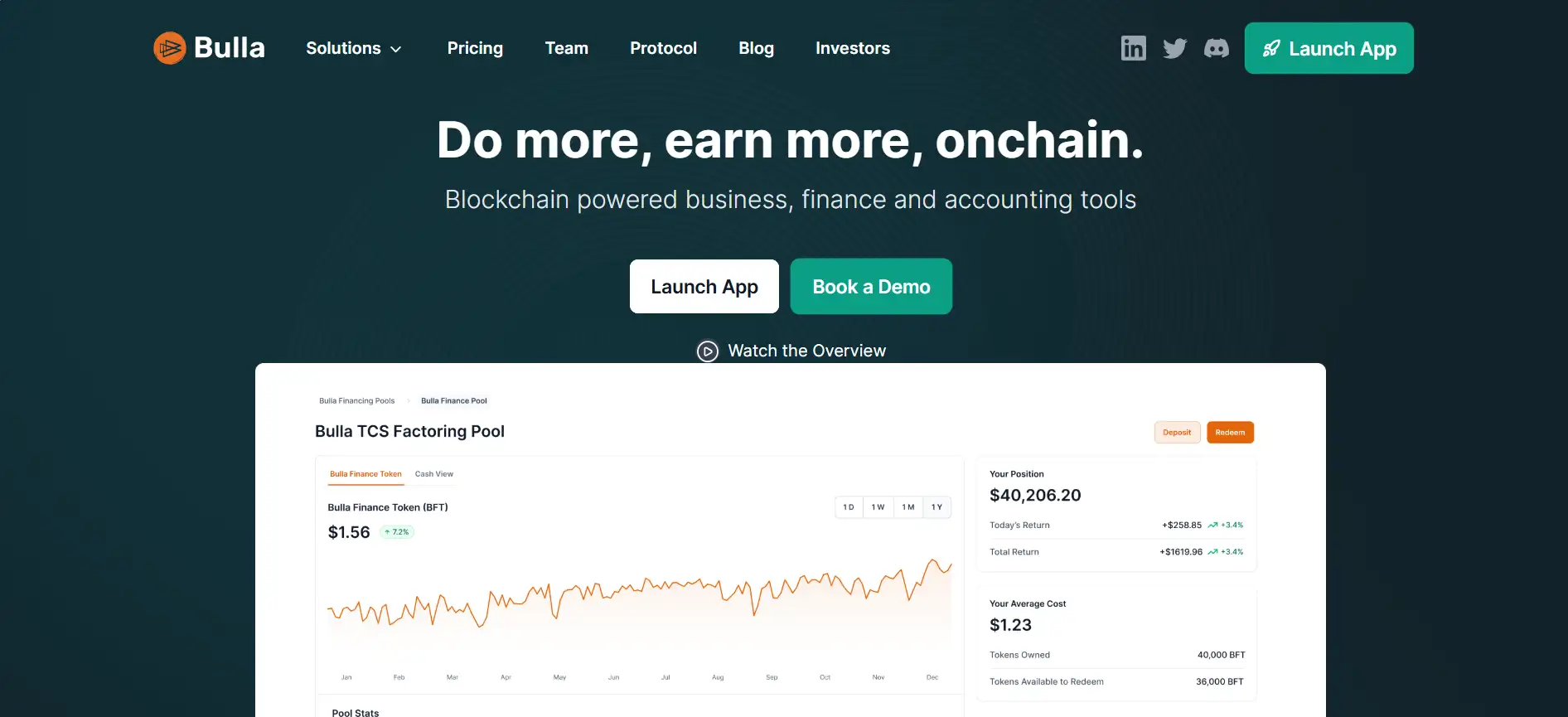The width and height of the screenshot is (1568, 717).
Task: Open the Discord server icon
Action: click(x=1216, y=48)
